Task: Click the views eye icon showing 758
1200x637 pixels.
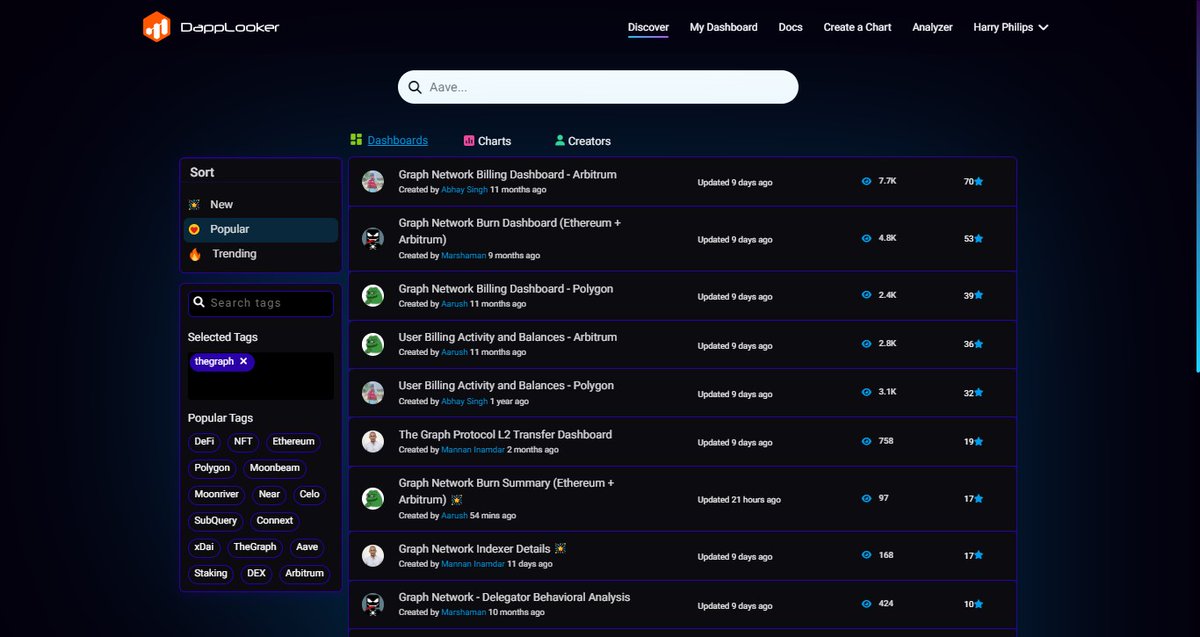Action: [866, 441]
